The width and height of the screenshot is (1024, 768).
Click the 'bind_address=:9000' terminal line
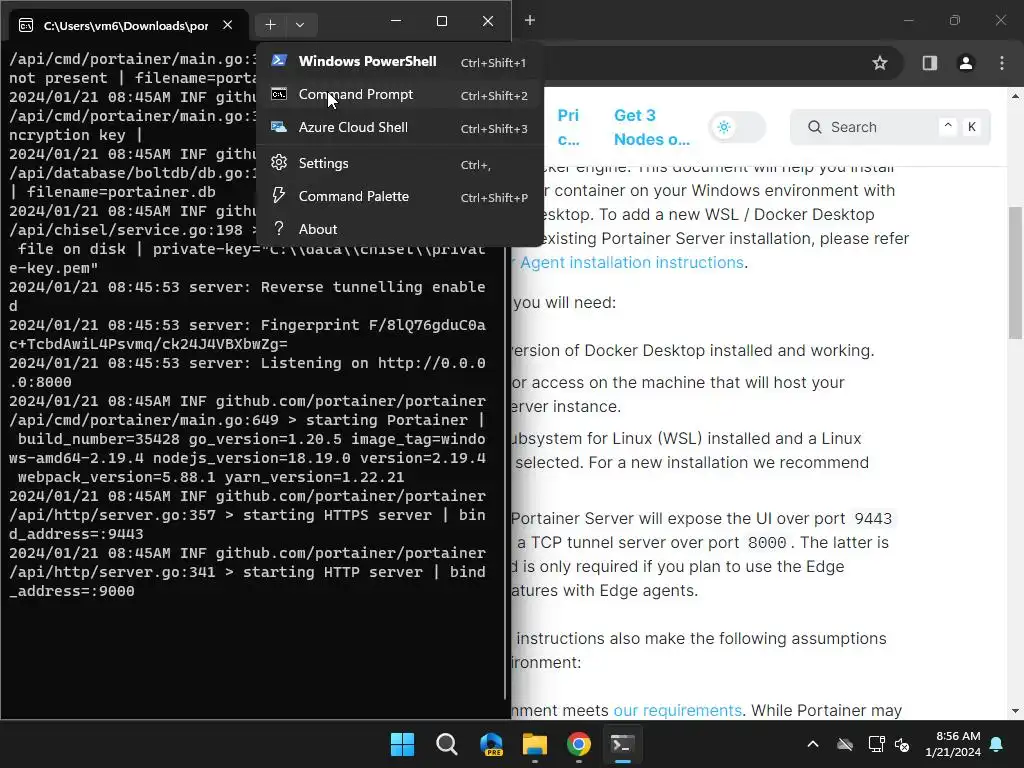pyautogui.click(x=247, y=581)
